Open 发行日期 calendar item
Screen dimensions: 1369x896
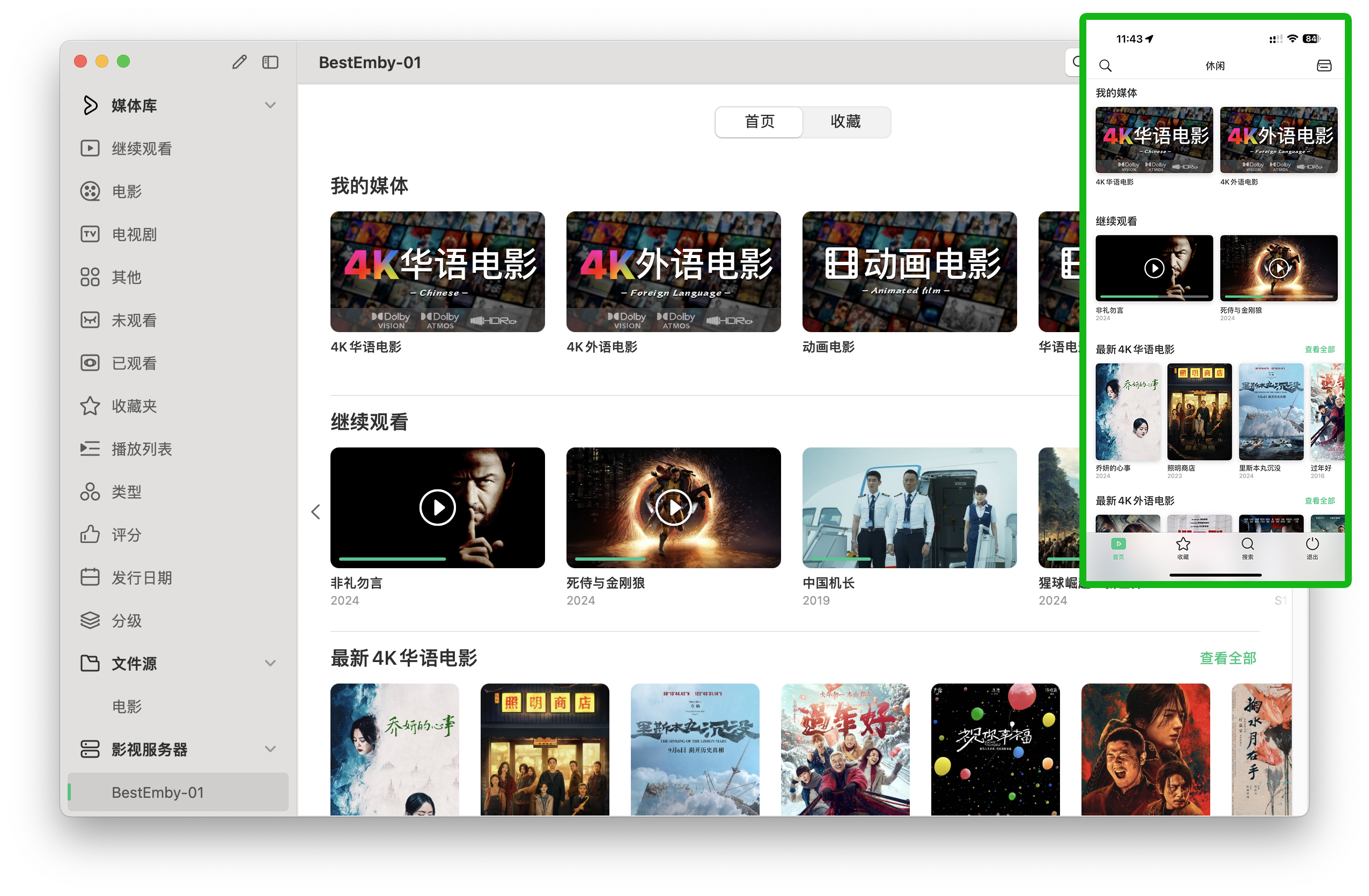point(141,578)
